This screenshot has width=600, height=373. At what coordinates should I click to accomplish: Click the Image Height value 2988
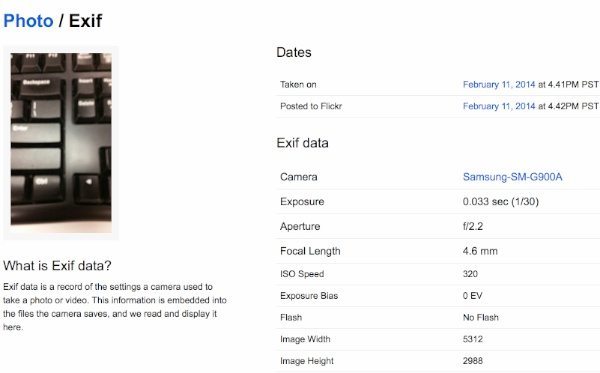473,360
